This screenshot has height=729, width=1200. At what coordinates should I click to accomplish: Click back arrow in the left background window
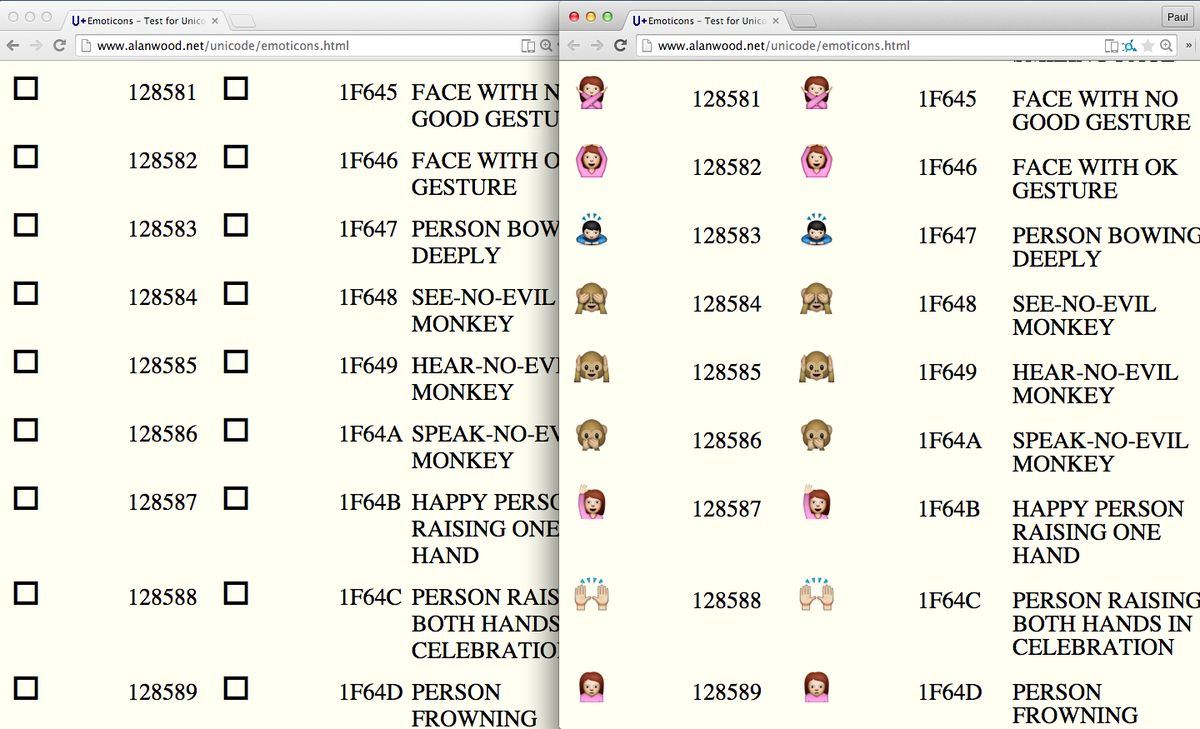[12, 46]
